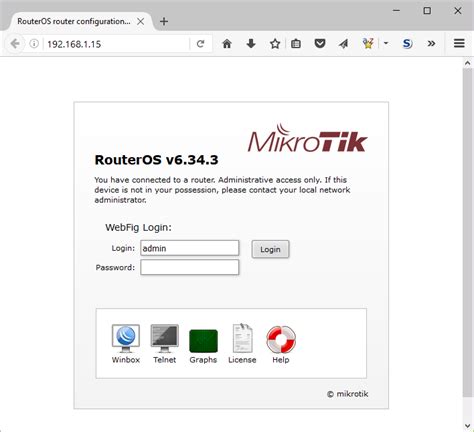This screenshot has width=474, height=432.
Task: Open the downloads arrow in toolbar
Action: coord(251,44)
